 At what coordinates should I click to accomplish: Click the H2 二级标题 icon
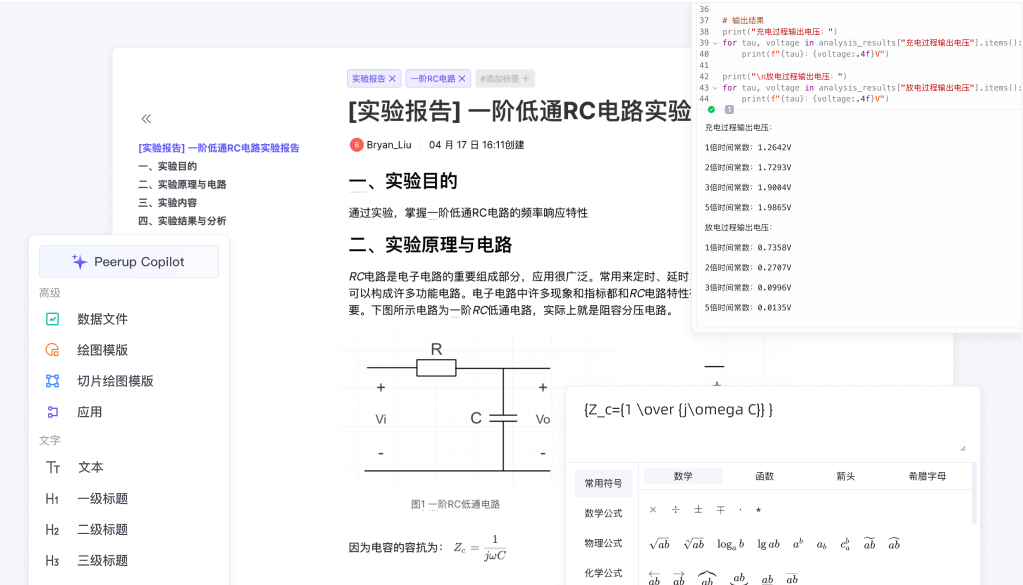pyautogui.click(x=52, y=530)
